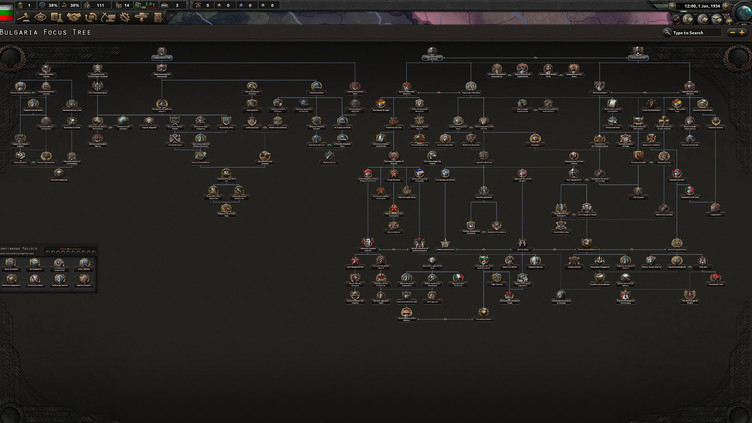
Task: Open production with the gear icon
Action: [x=125, y=18]
